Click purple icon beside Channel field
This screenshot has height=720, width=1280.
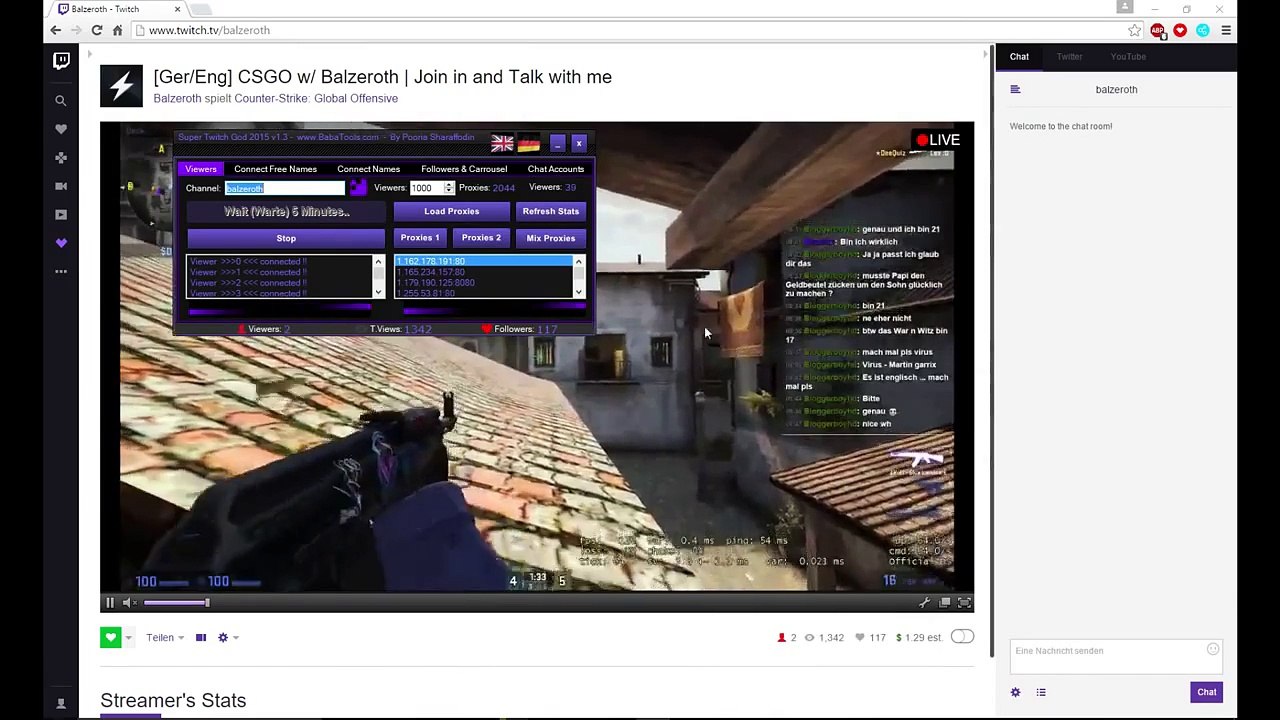click(x=358, y=188)
